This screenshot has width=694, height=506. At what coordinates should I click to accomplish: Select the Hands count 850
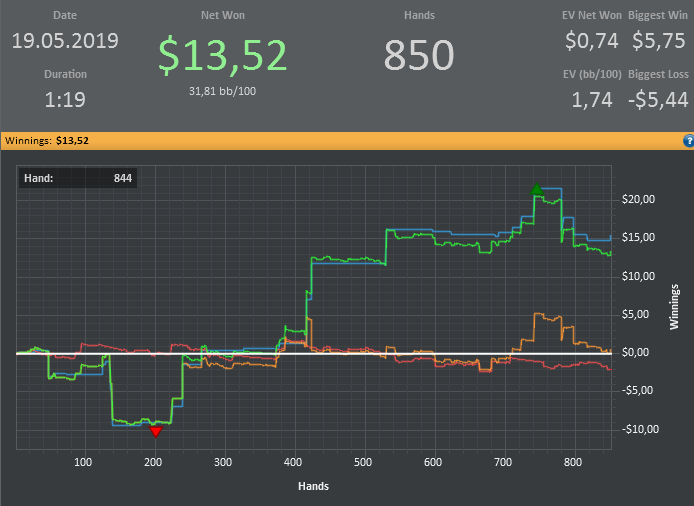tap(419, 55)
